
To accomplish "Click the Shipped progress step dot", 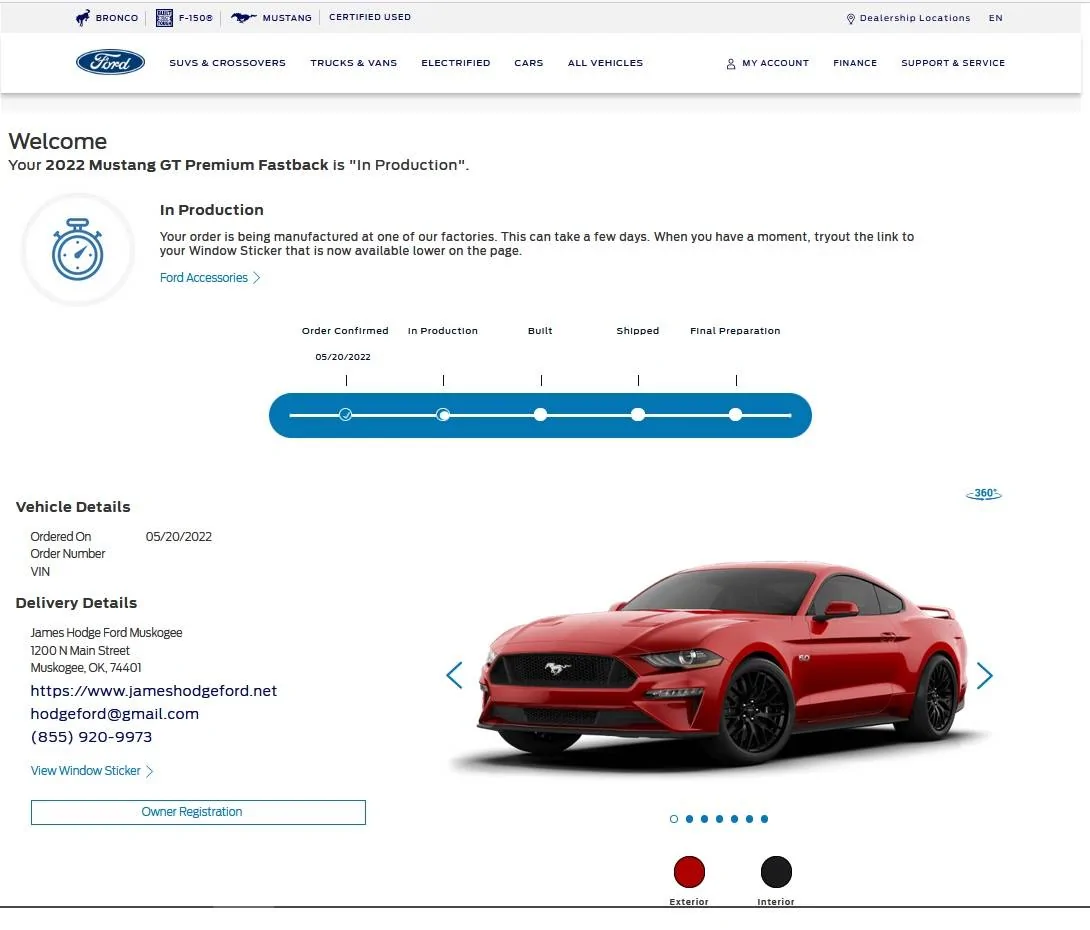I will pyautogui.click(x=637, y=415).
